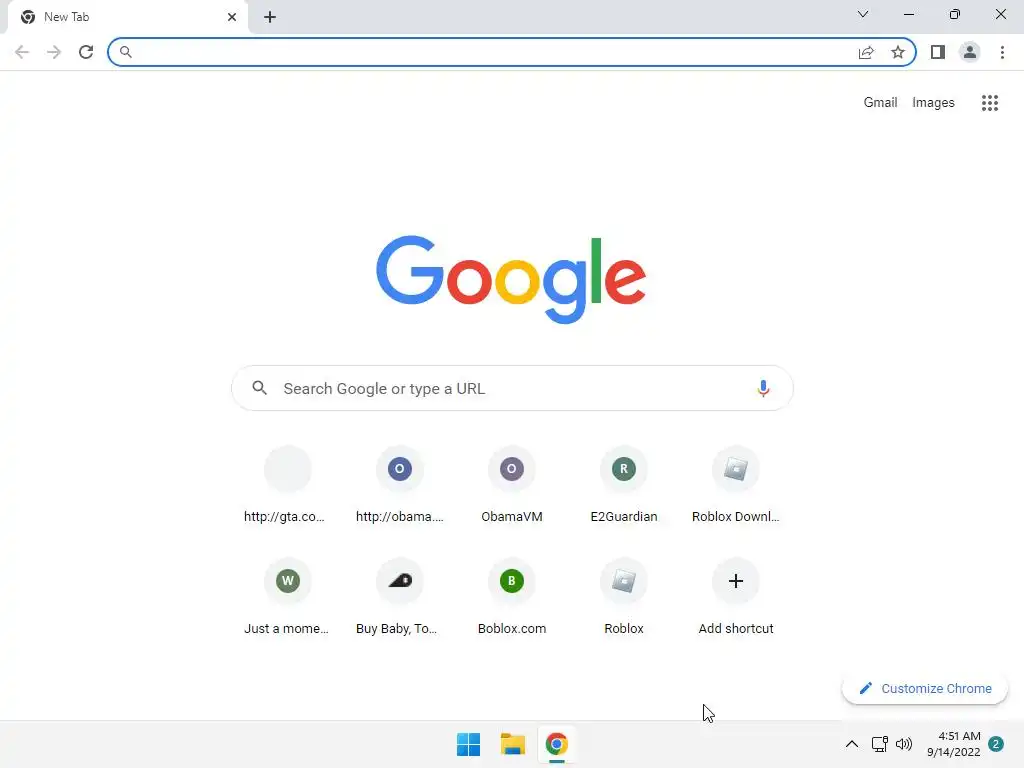Viewport: 1024px width, 768px height.
Task: Click Customize Chrome button
Action: [x=925, y=688]
